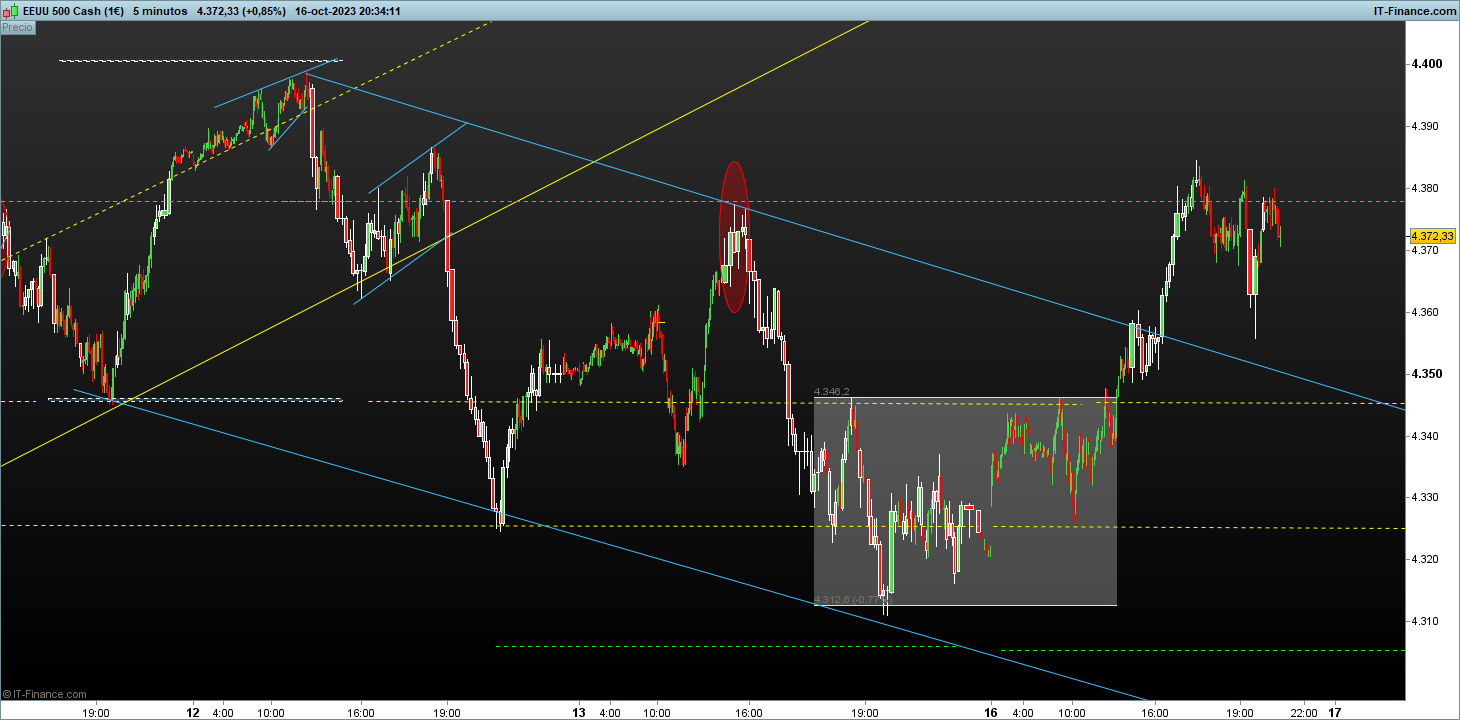The height and width of the screenshot is (720, 1460).
Task: Click the yellow 4.372,33 current price tag
Action: tap(1432, 236)
